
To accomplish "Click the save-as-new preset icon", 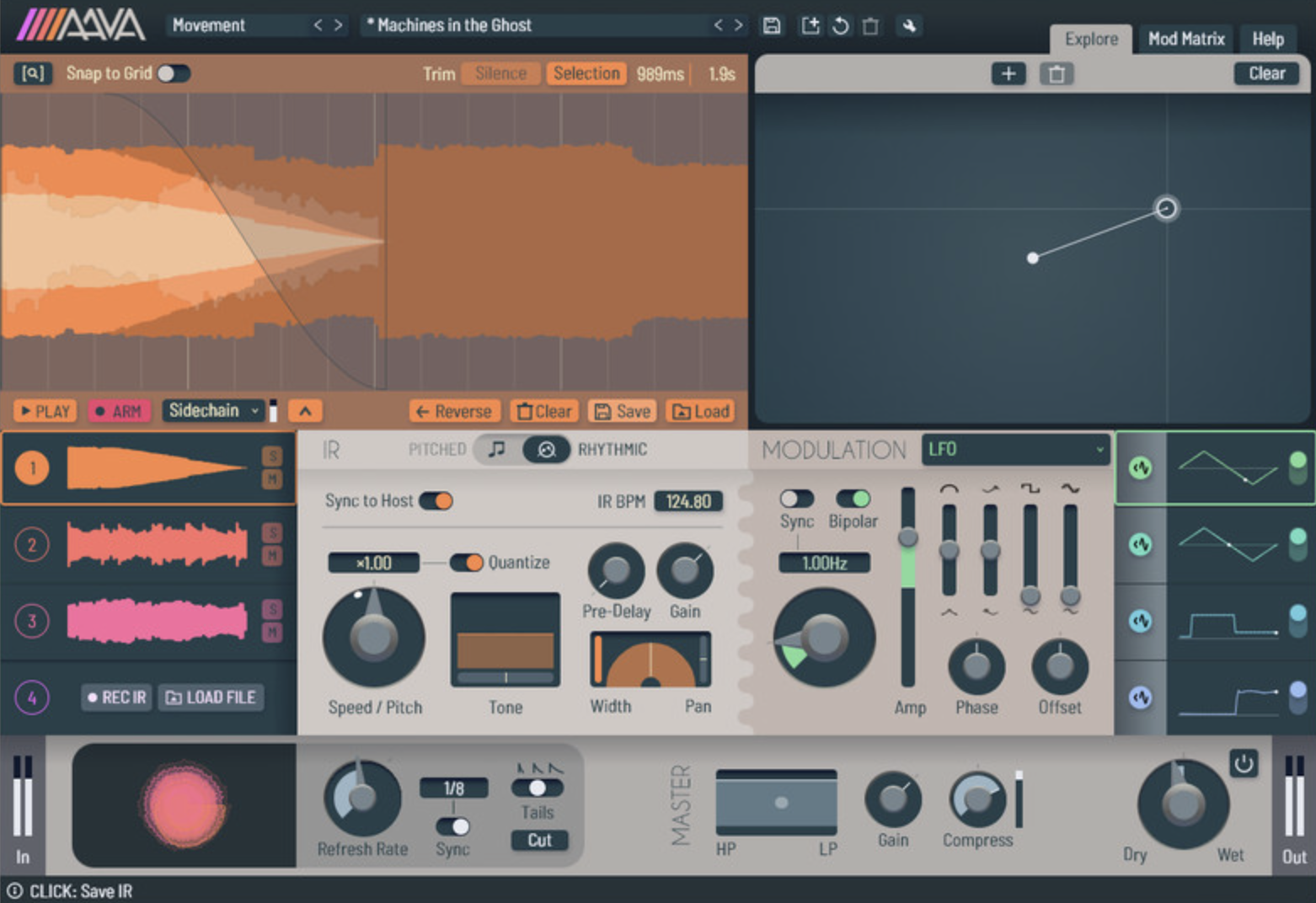I will point(810,25).
